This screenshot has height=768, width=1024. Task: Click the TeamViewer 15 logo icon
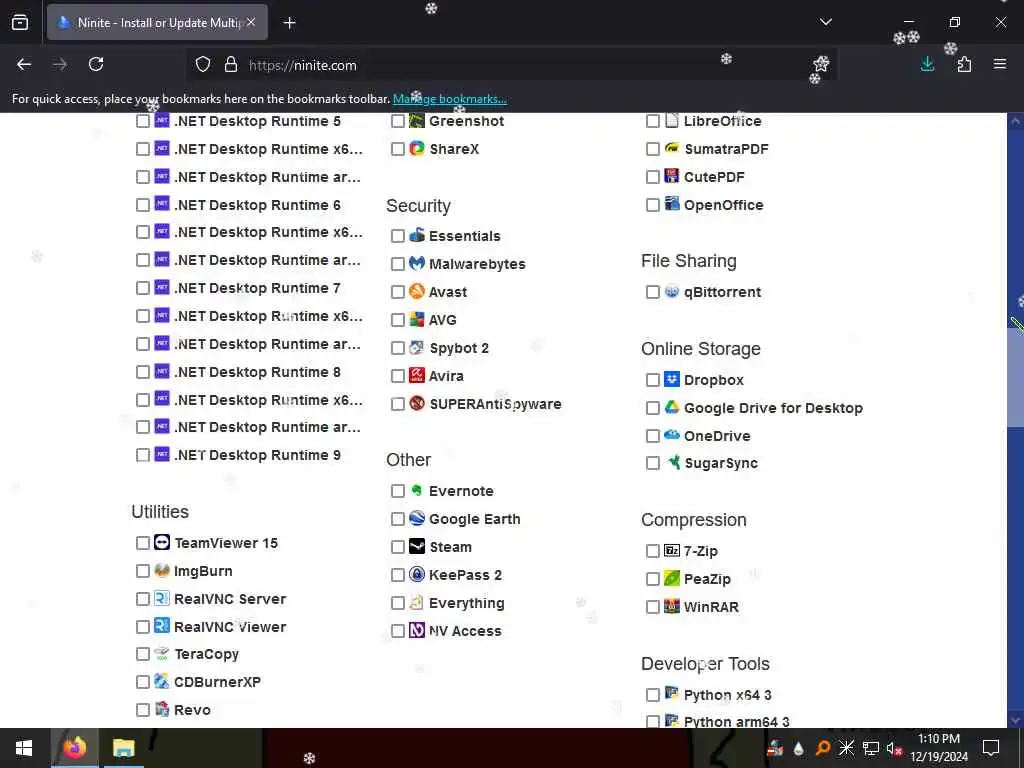click(162, 543)
